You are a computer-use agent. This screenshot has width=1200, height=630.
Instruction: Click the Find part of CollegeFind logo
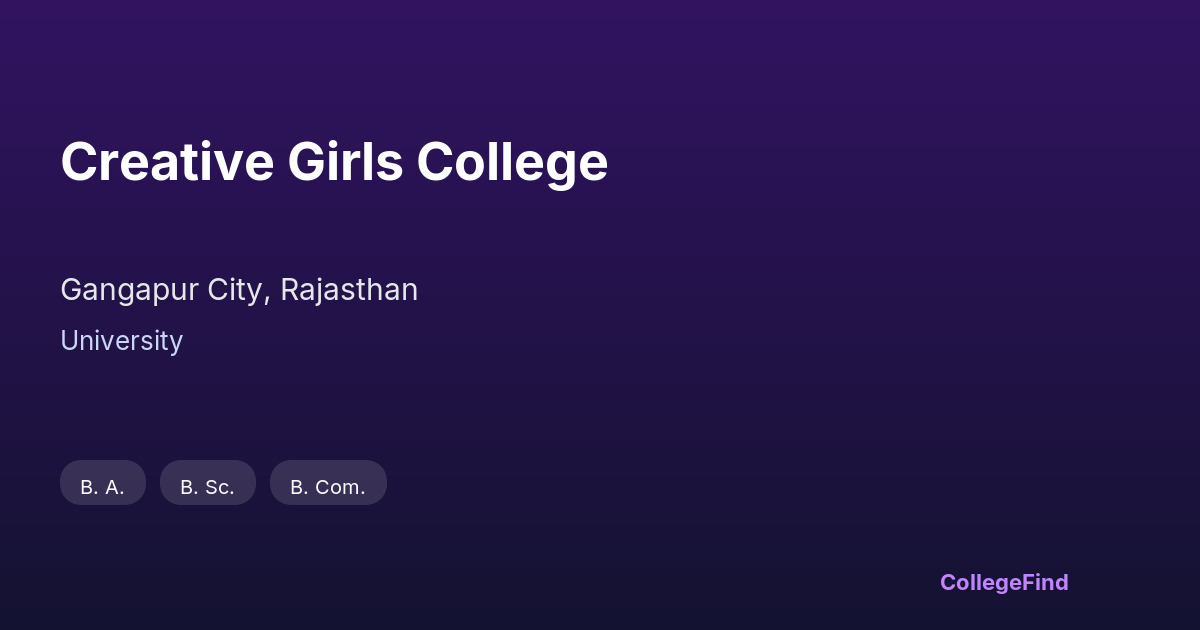tap(1046, 582)
